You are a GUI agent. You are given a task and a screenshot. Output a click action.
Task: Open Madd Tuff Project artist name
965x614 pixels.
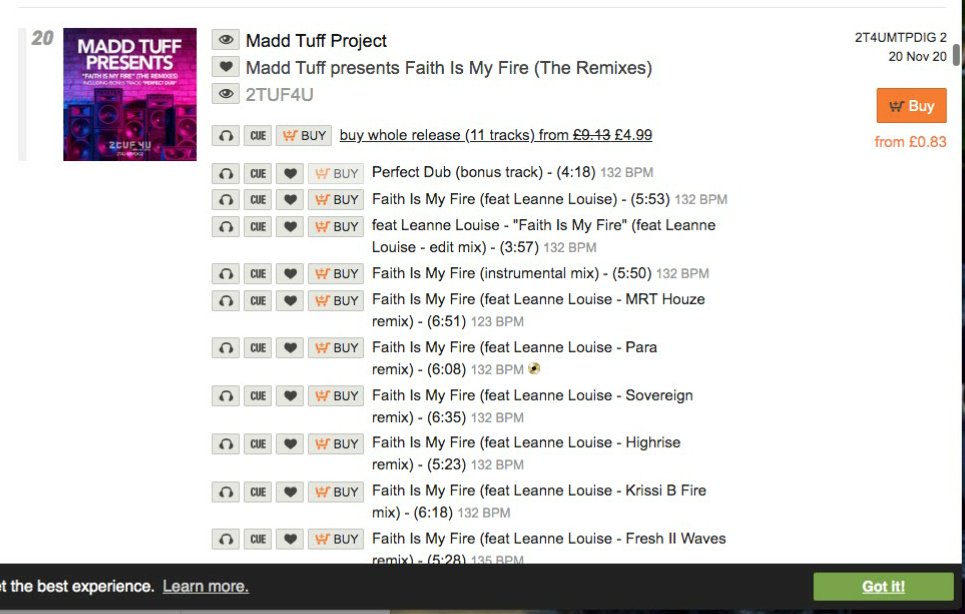[x=316, y=41]
